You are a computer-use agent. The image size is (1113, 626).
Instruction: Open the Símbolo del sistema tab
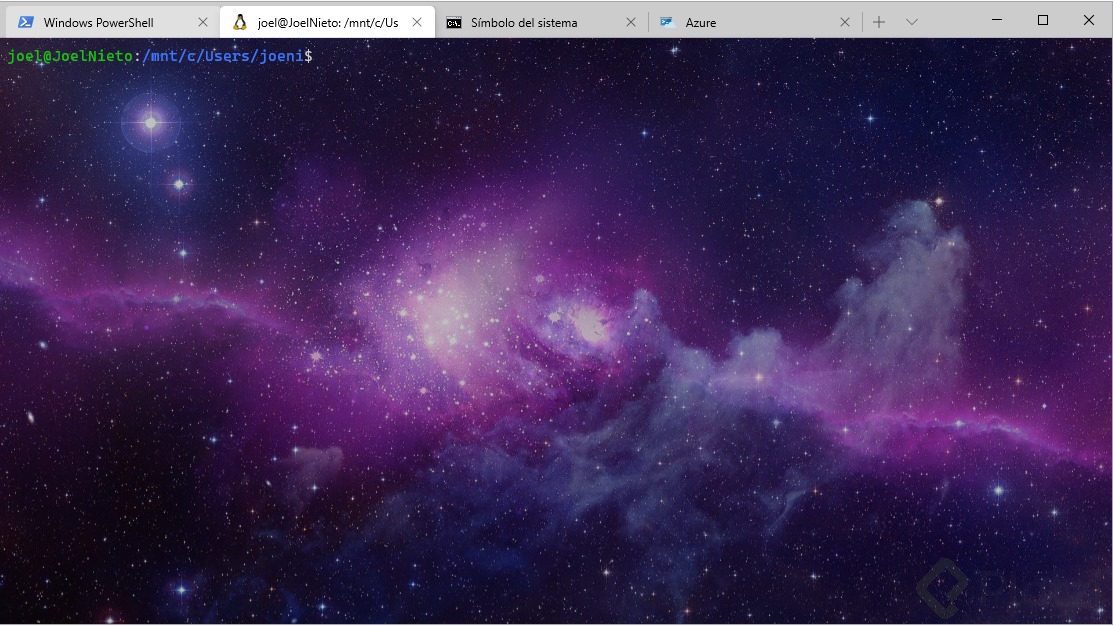541,22
